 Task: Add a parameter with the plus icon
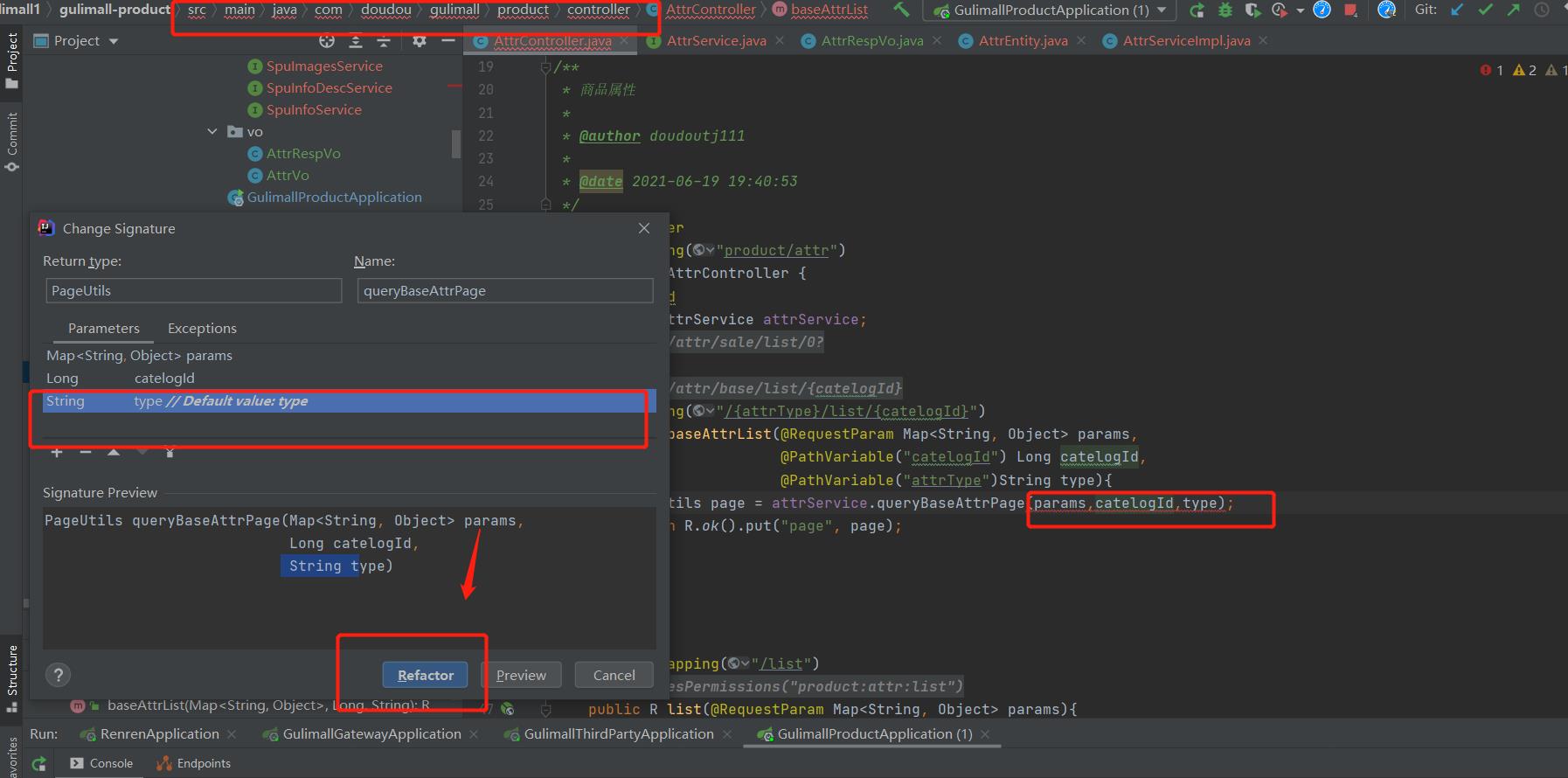click(57, 452)
